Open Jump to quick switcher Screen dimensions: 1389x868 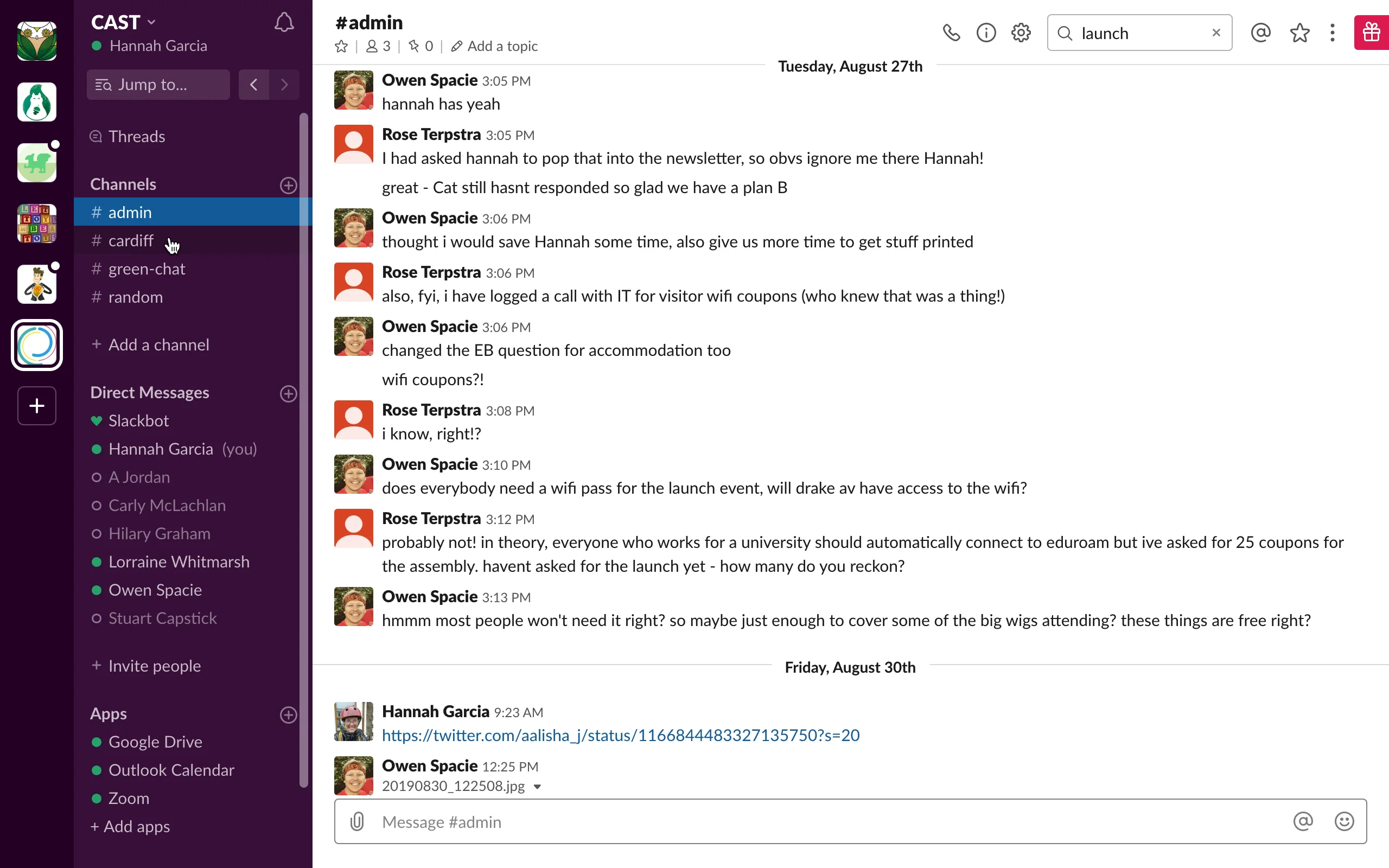click(158, 85)
